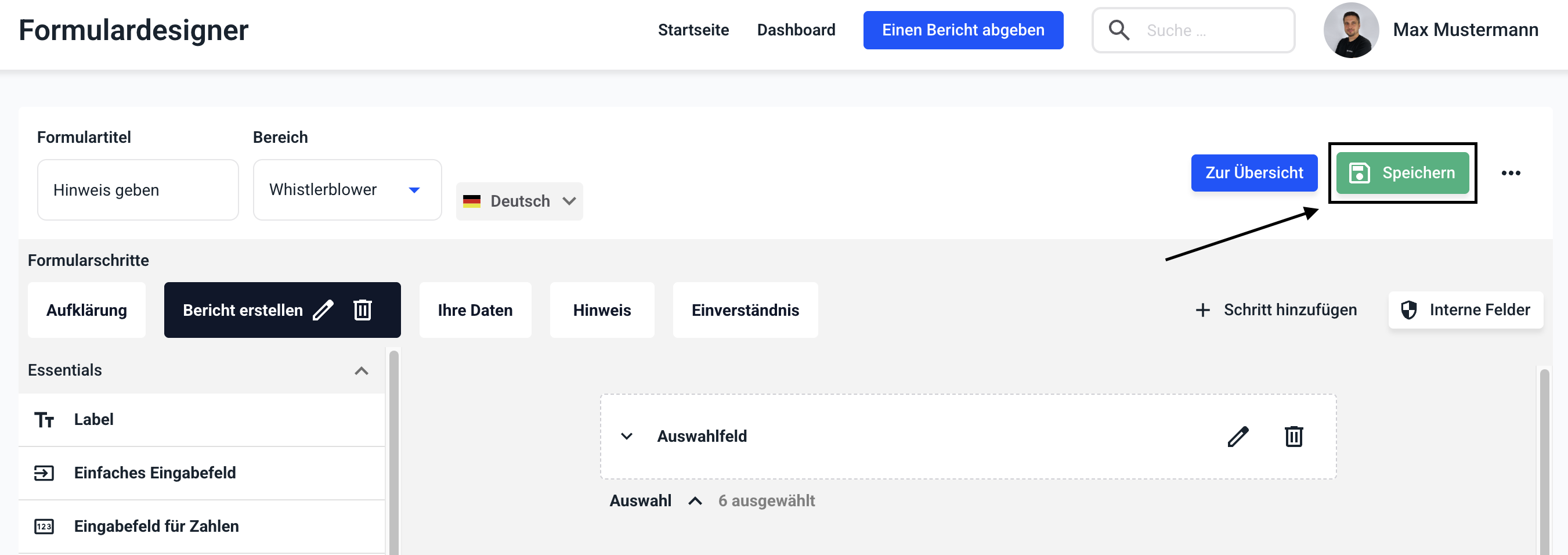Click Max Mustermann's profile avatar
Image resolution: width=1568 pixels, height=555 pixels.
[1351, 30]
